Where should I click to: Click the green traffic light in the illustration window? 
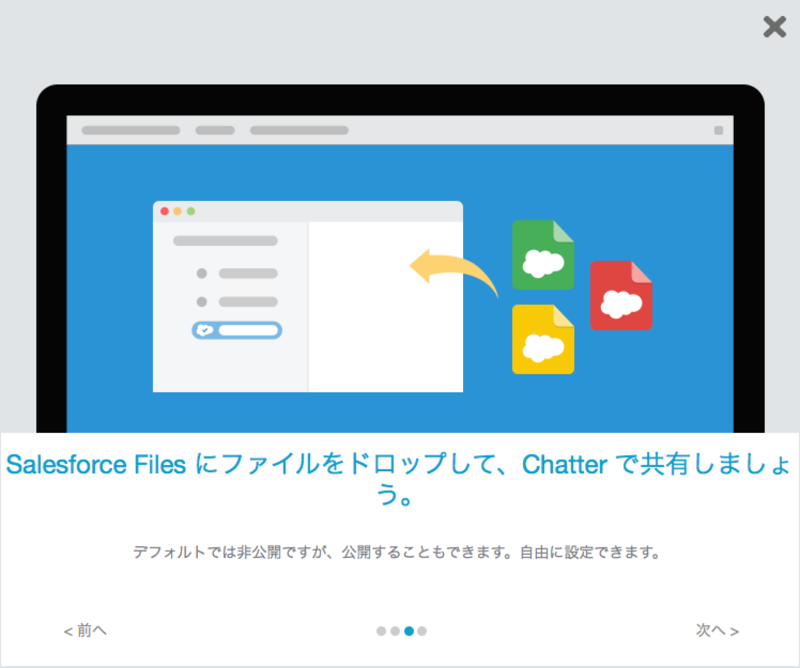tap(190, 211)
